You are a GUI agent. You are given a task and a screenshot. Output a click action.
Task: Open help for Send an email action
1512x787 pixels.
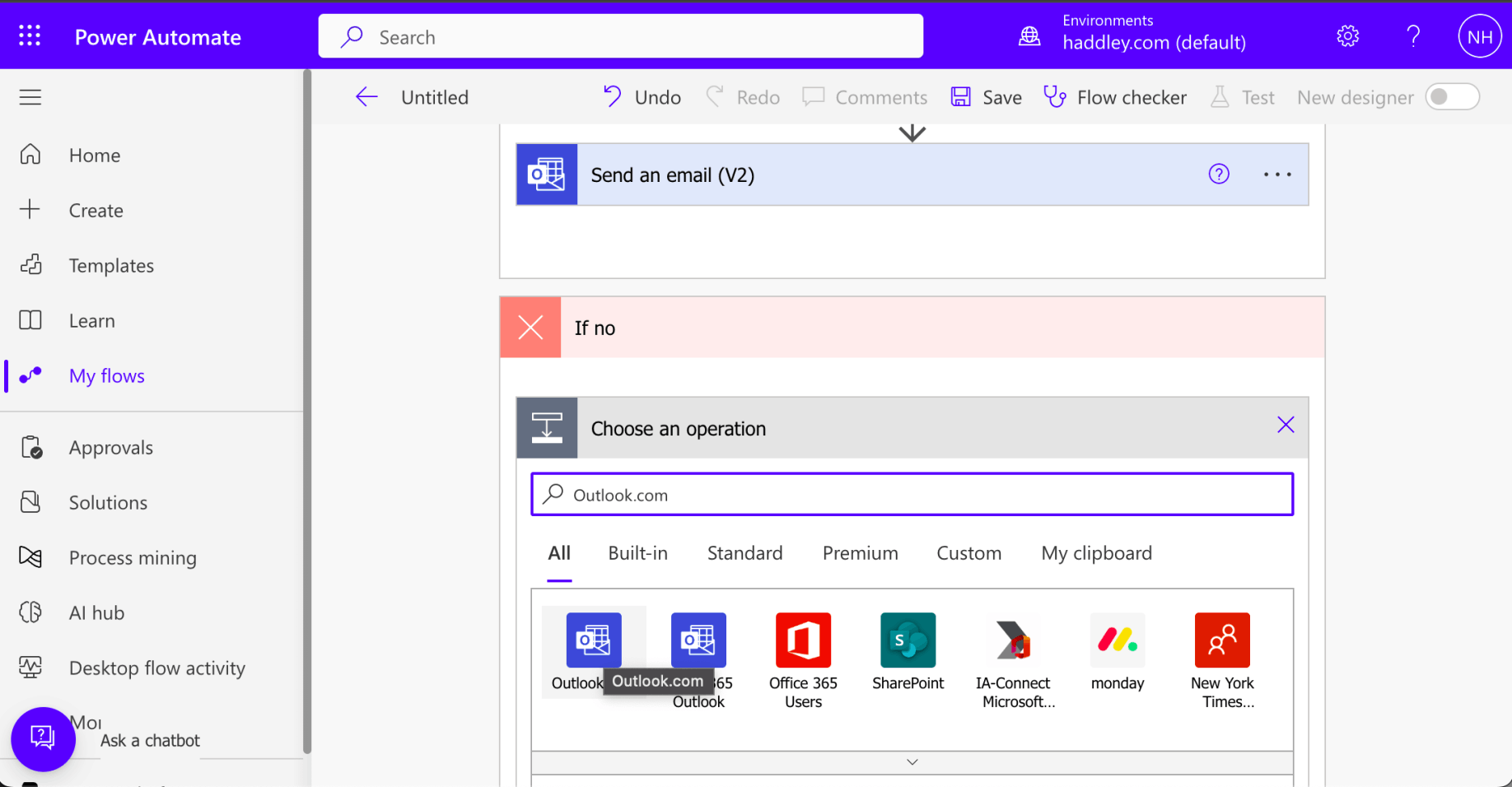click(x=1219, y=175)
